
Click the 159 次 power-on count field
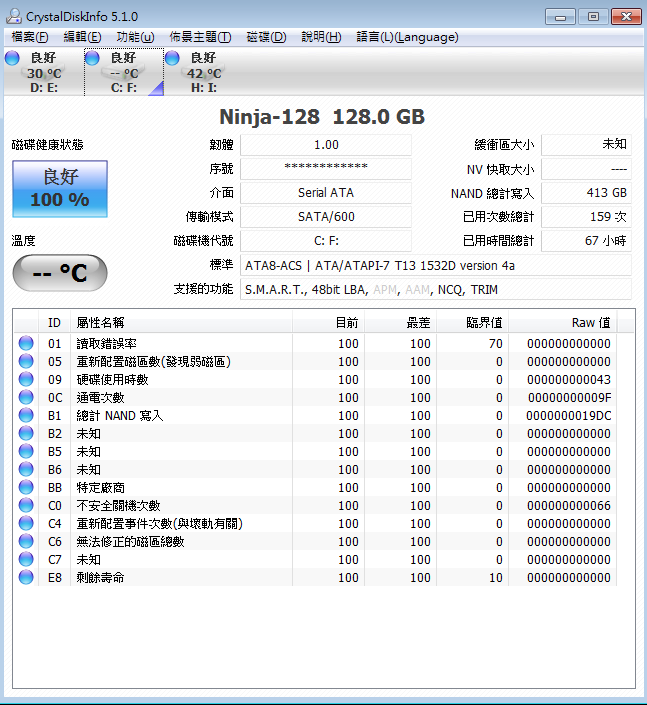[x=586, y=217]
